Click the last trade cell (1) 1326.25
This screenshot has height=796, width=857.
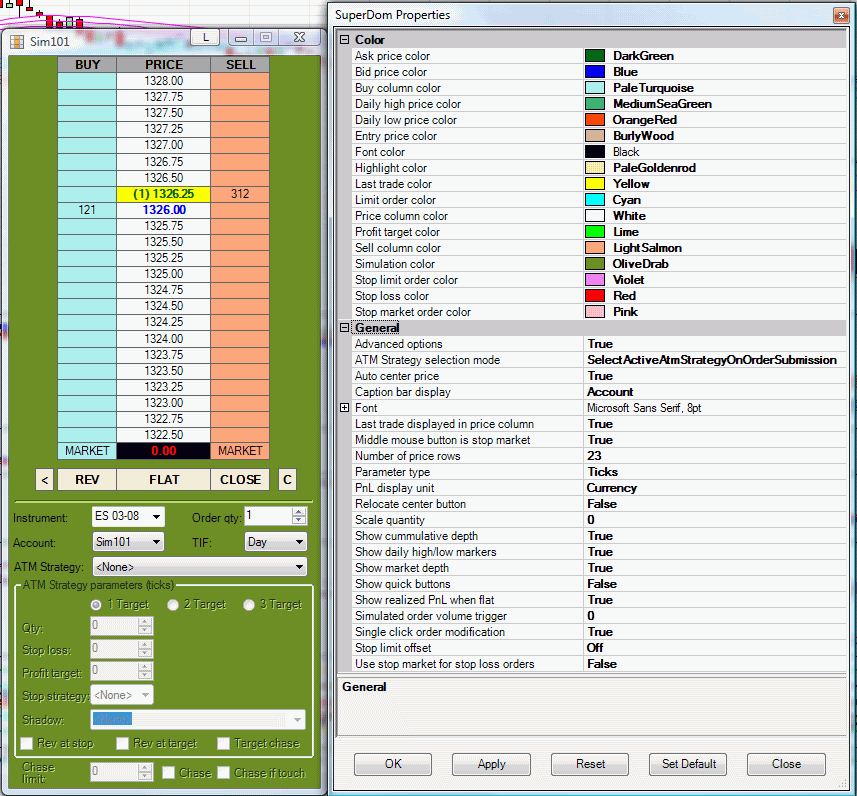pos(163,194)
